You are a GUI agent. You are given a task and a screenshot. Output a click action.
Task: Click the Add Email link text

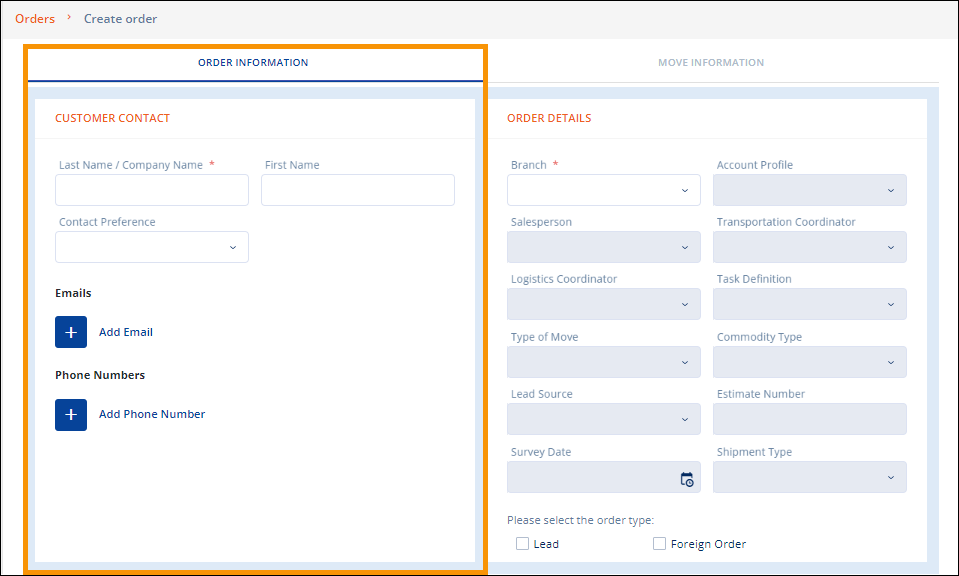126,332
